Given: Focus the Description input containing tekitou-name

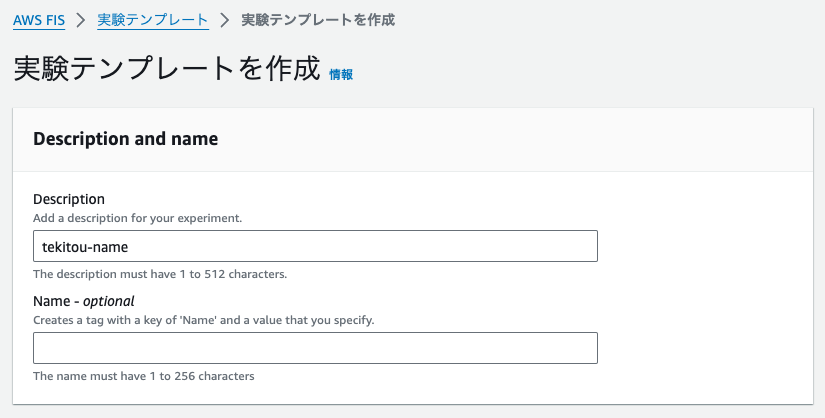Looking at the screenshot, I should [315, 246].
